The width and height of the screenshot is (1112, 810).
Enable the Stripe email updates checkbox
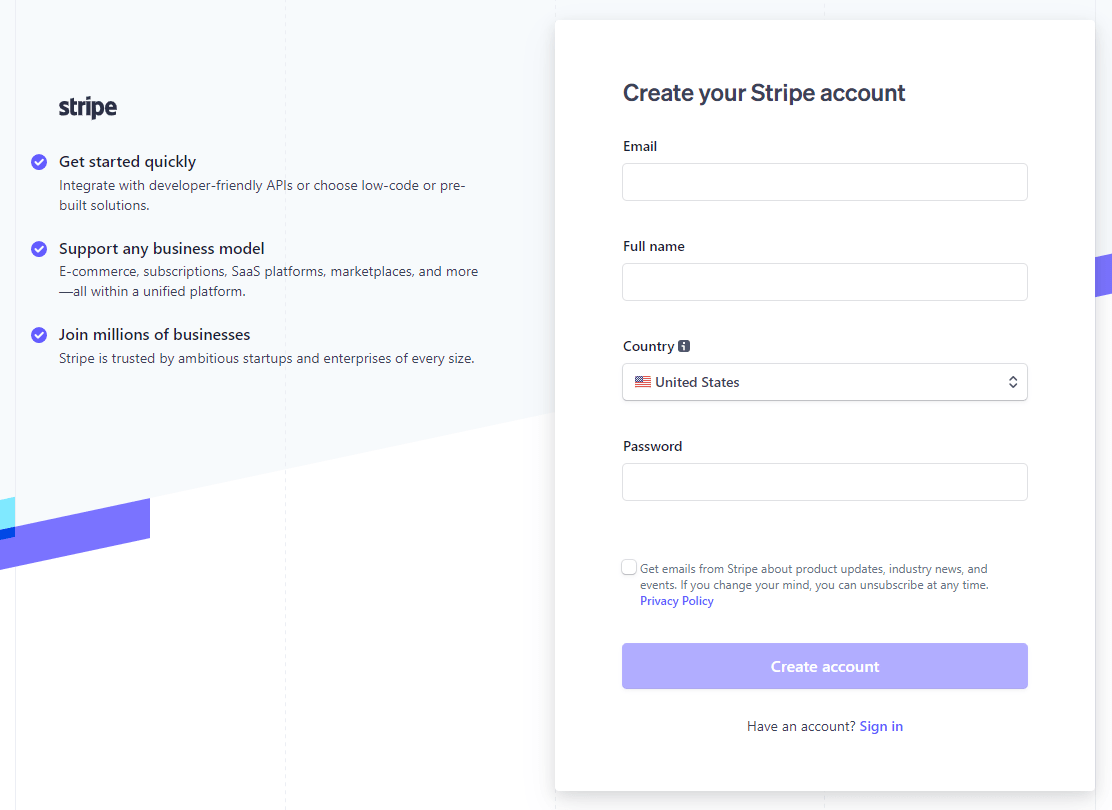tap(629, 566)
